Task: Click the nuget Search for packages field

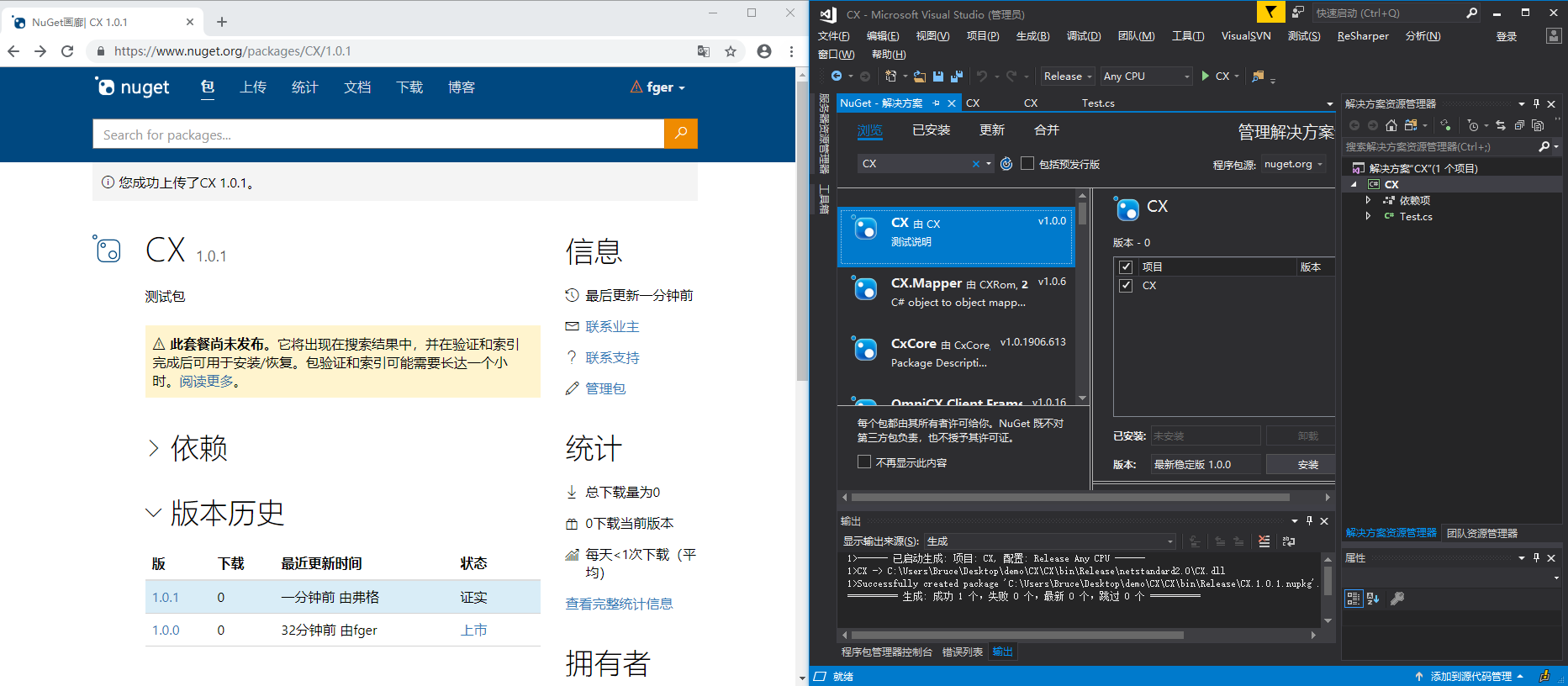Action: tap(378, 135)
